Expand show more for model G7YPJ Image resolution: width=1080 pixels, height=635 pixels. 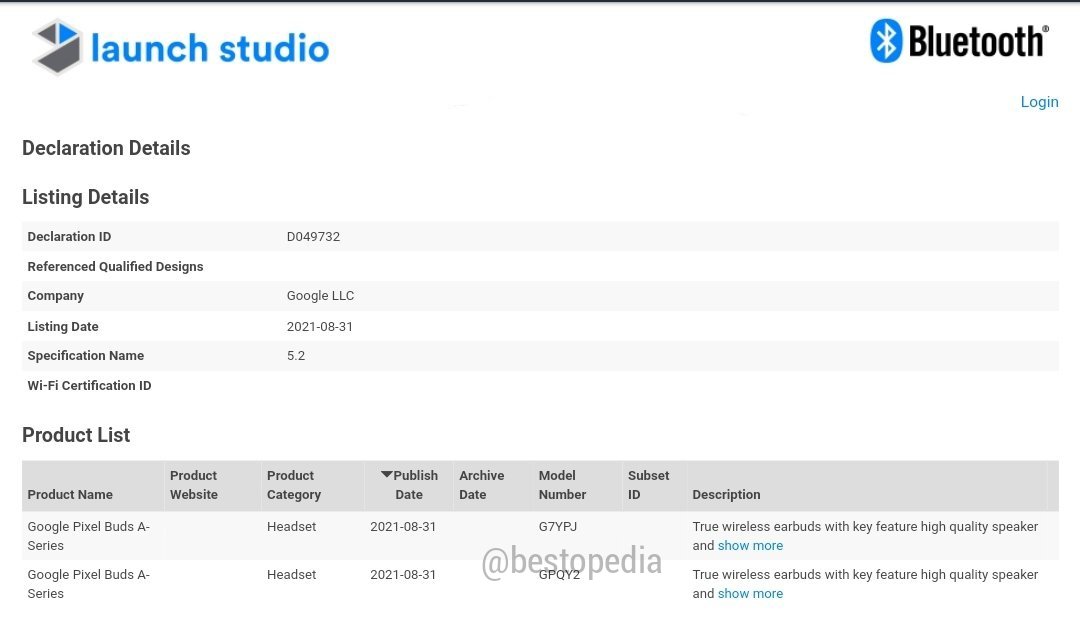pos(750,545)
